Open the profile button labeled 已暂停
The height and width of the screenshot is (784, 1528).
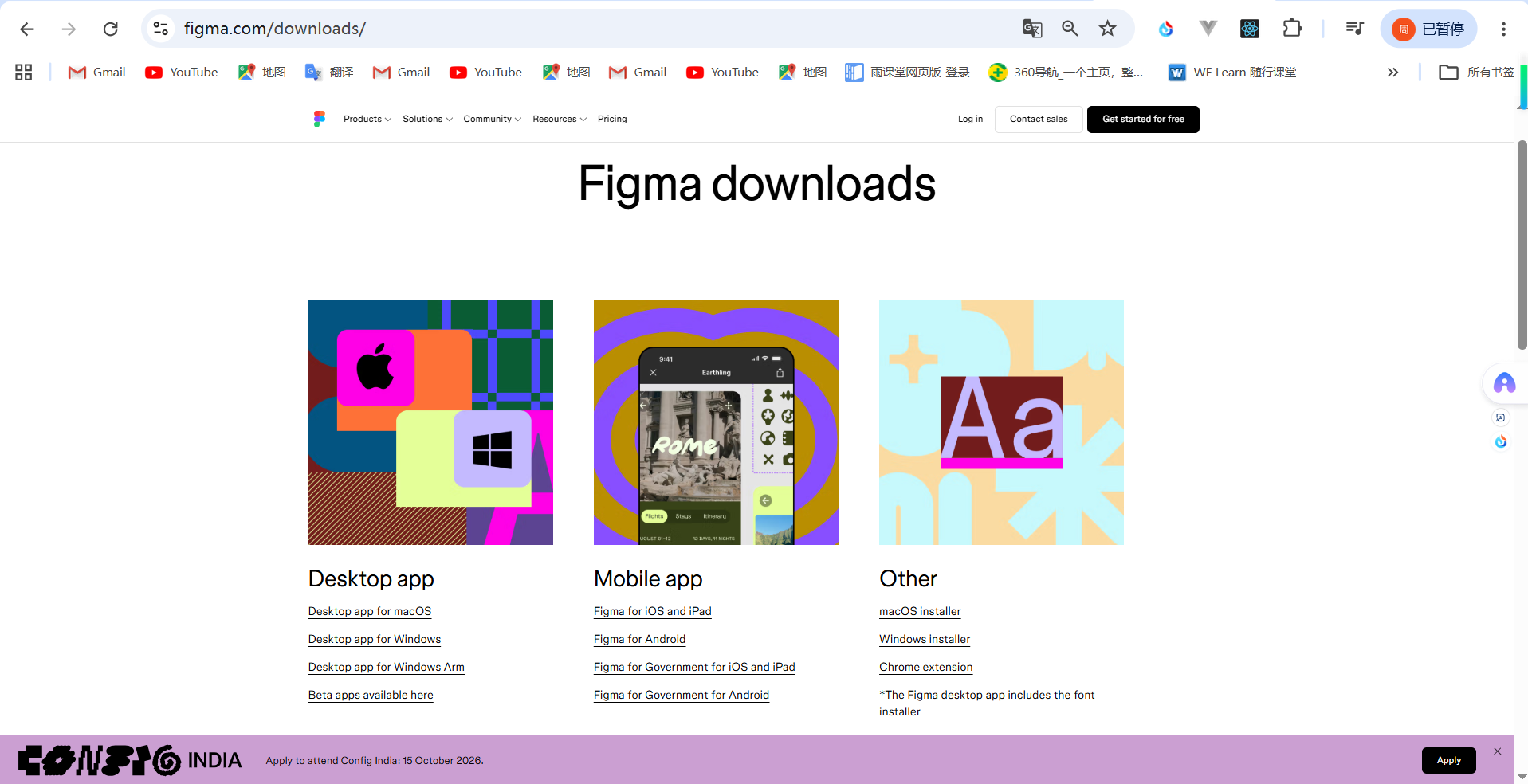tap(1428, 29)
